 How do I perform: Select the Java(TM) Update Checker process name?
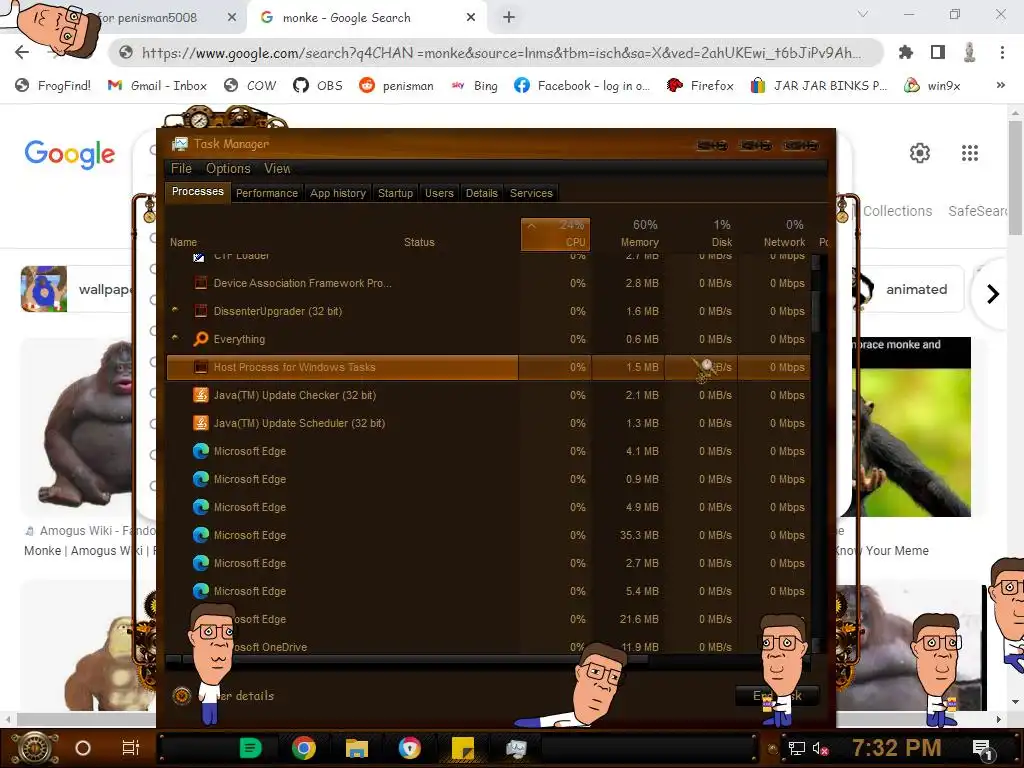coord(295,395)
